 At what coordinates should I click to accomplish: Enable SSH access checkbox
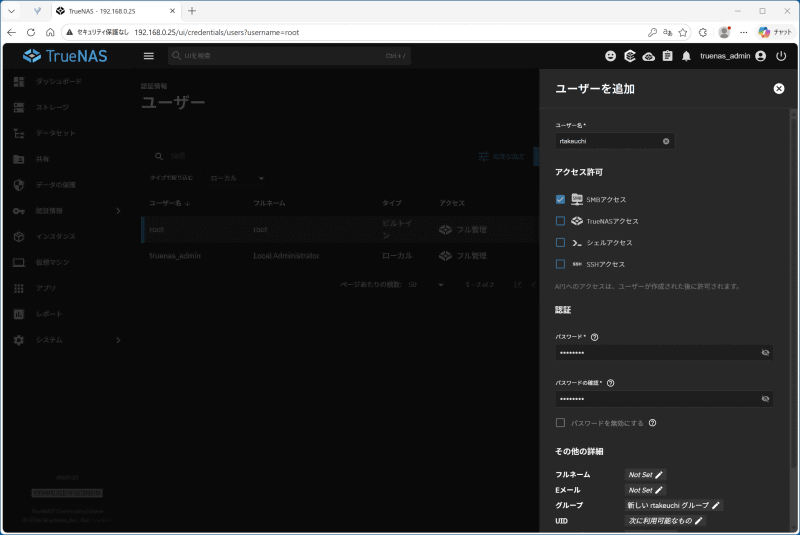(x=560, y=264)
